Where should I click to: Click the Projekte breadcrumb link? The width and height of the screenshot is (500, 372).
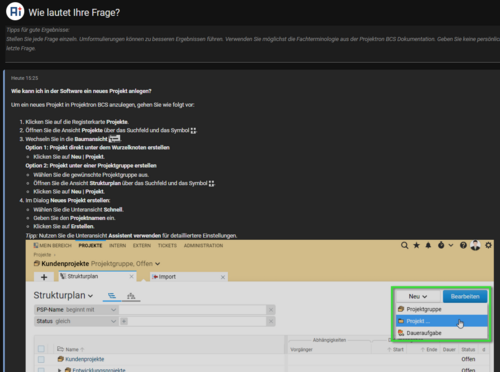click(x=42, y=255)
